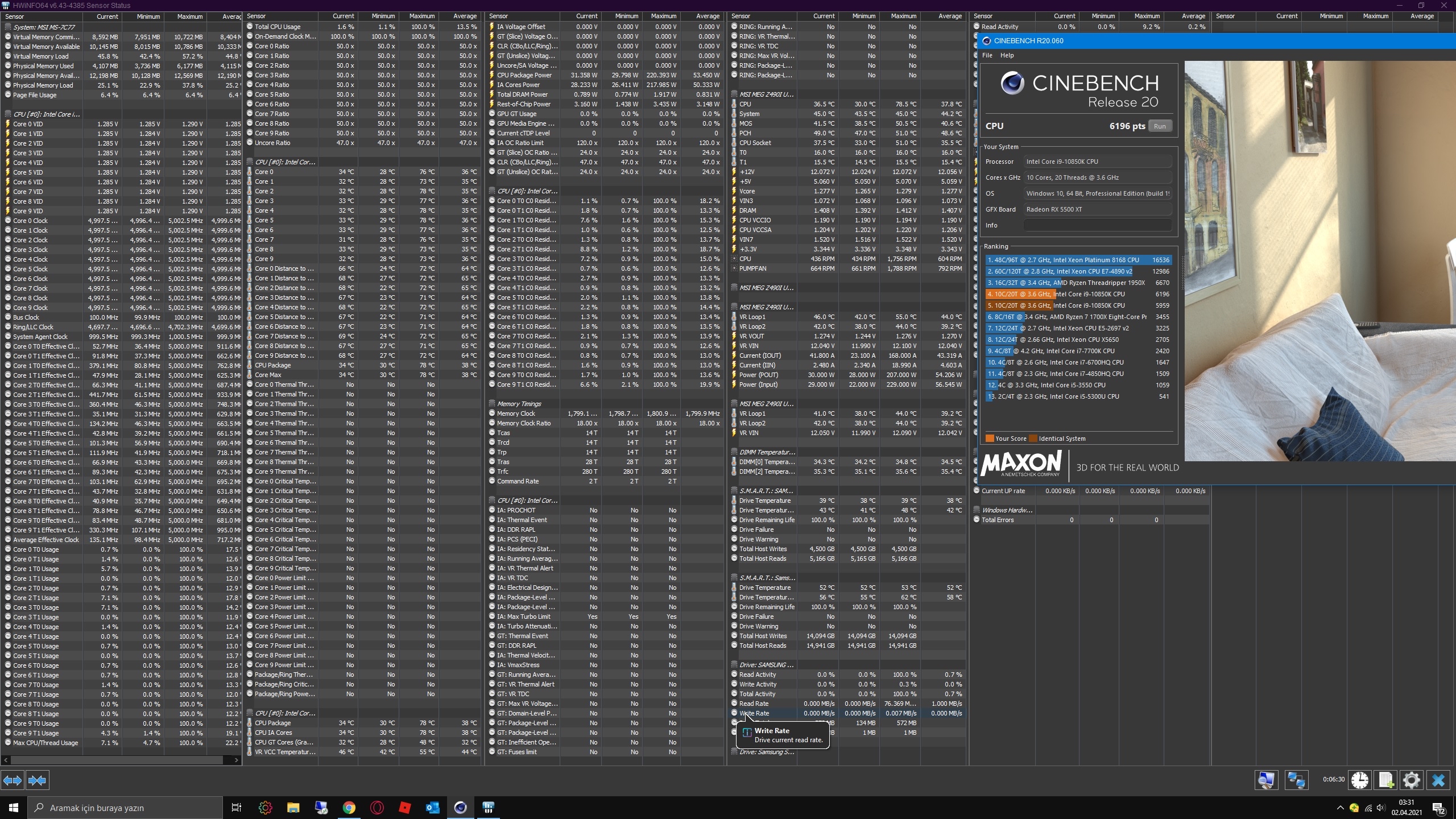
Task: Select the Total CPU Usage row
Action: coord(362,27)
